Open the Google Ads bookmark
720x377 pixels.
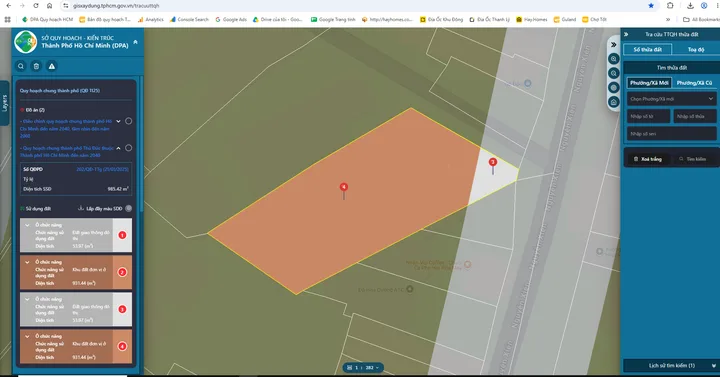point(231,19)
